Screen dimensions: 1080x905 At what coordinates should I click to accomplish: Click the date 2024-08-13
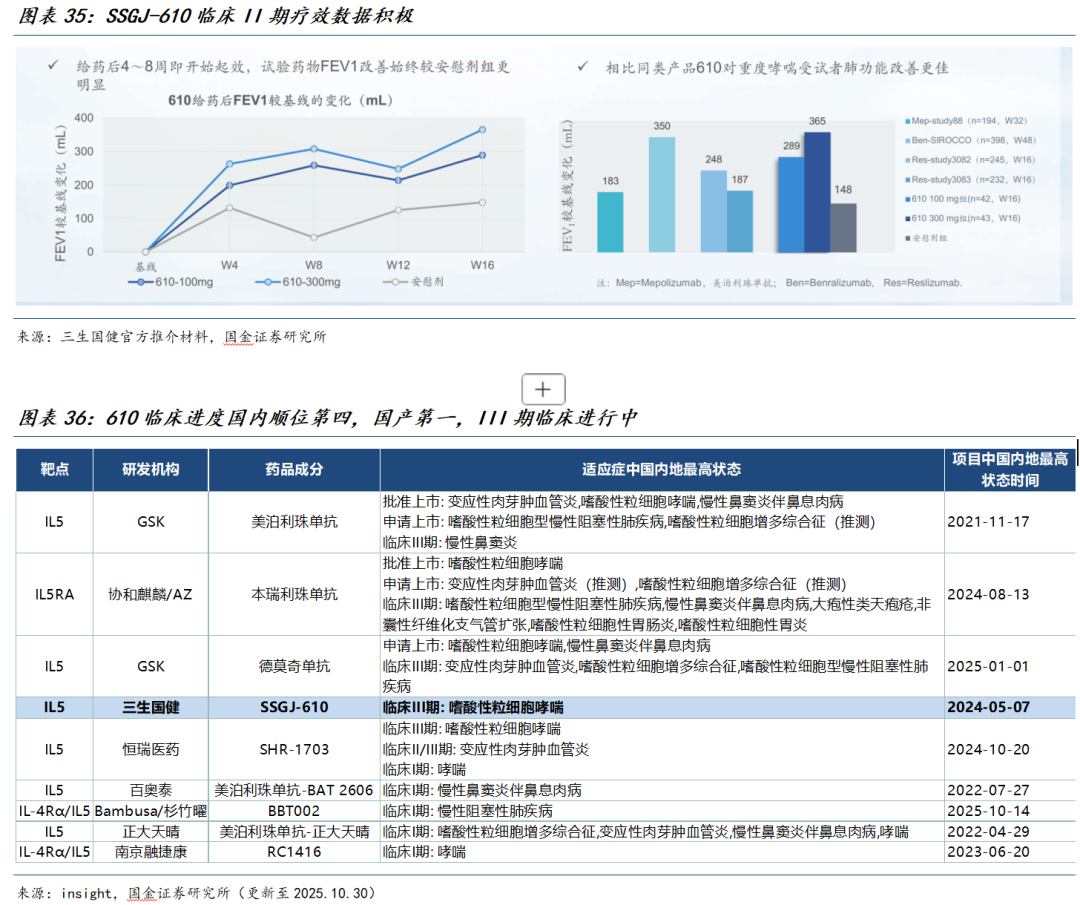[988, 594]
